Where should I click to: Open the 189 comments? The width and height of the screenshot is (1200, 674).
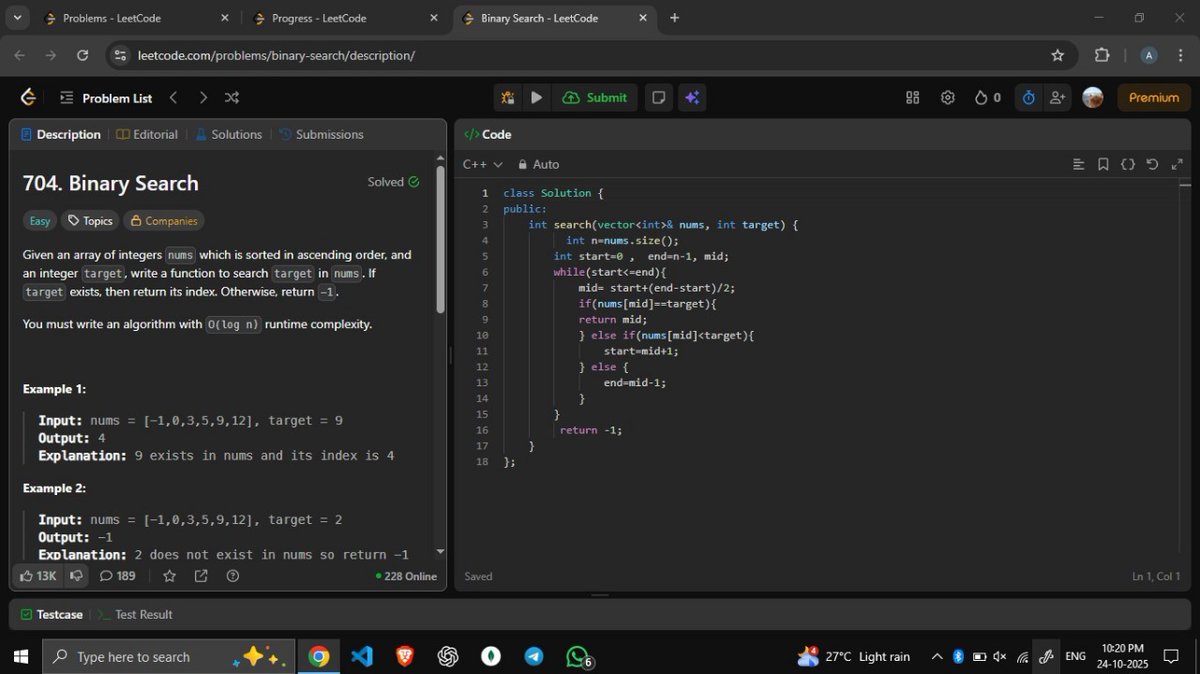[118, 576]
